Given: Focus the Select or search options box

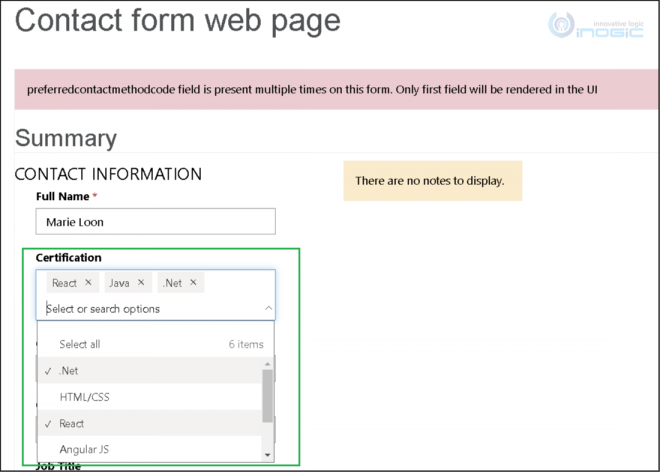Looking at the screenshot, I should coord(154,309).
